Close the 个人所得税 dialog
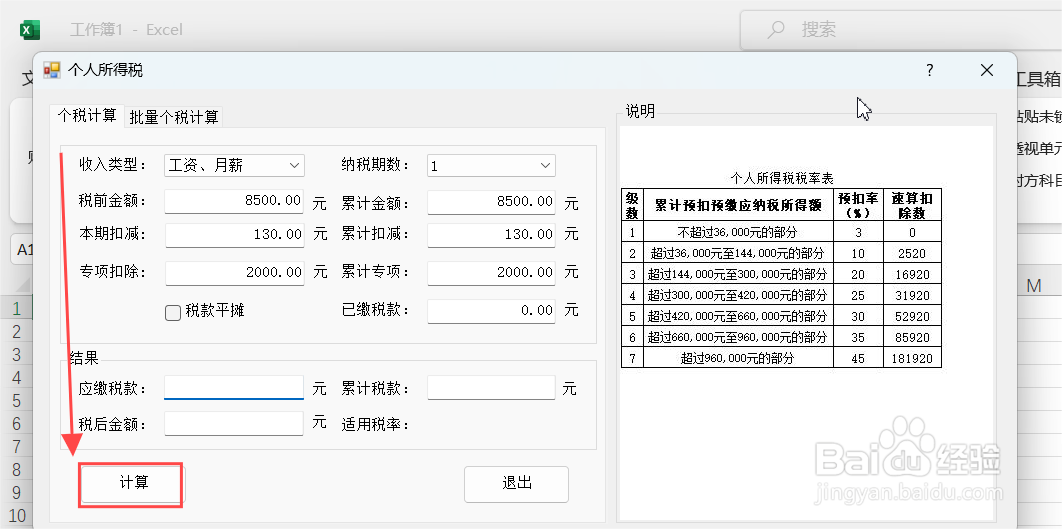1062x529 pixels. click(x=987, y=70)
